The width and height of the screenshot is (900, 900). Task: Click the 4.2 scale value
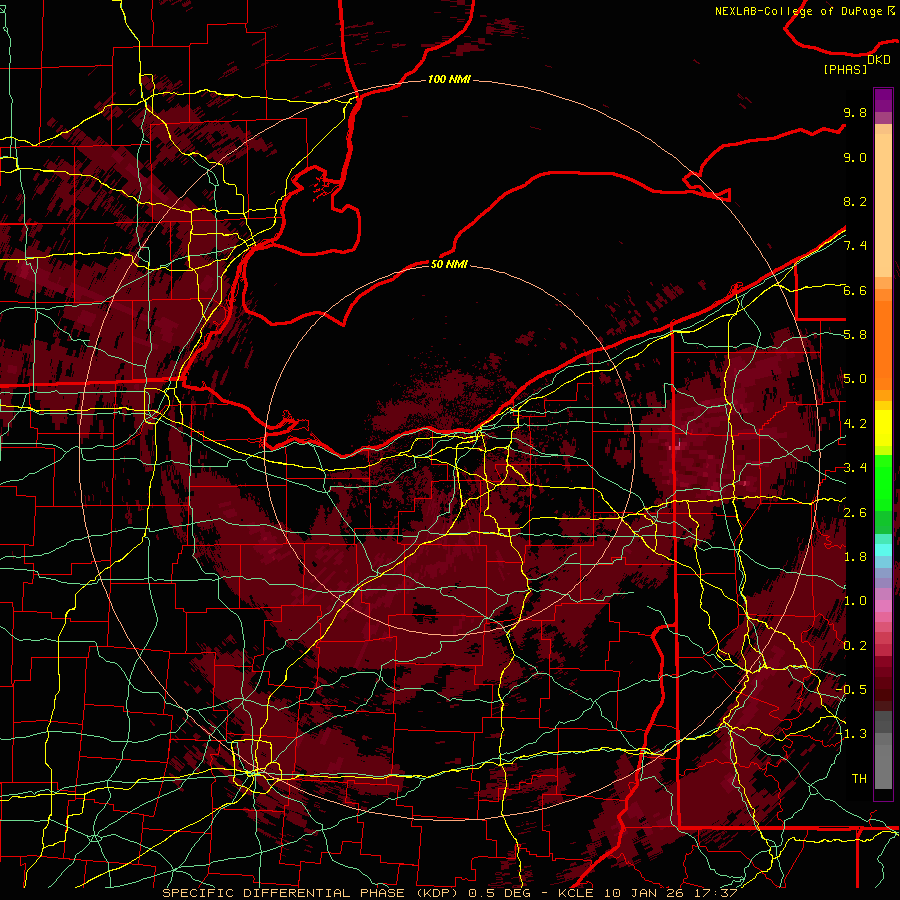click(x=855, y=424)
